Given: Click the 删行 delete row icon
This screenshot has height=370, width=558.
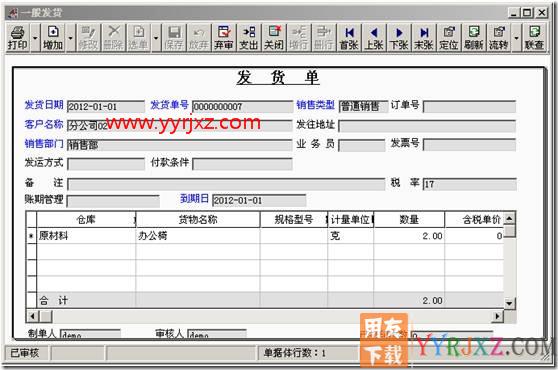Looking at the screenshot, I should pyautogui.click(x=323, y=38).
